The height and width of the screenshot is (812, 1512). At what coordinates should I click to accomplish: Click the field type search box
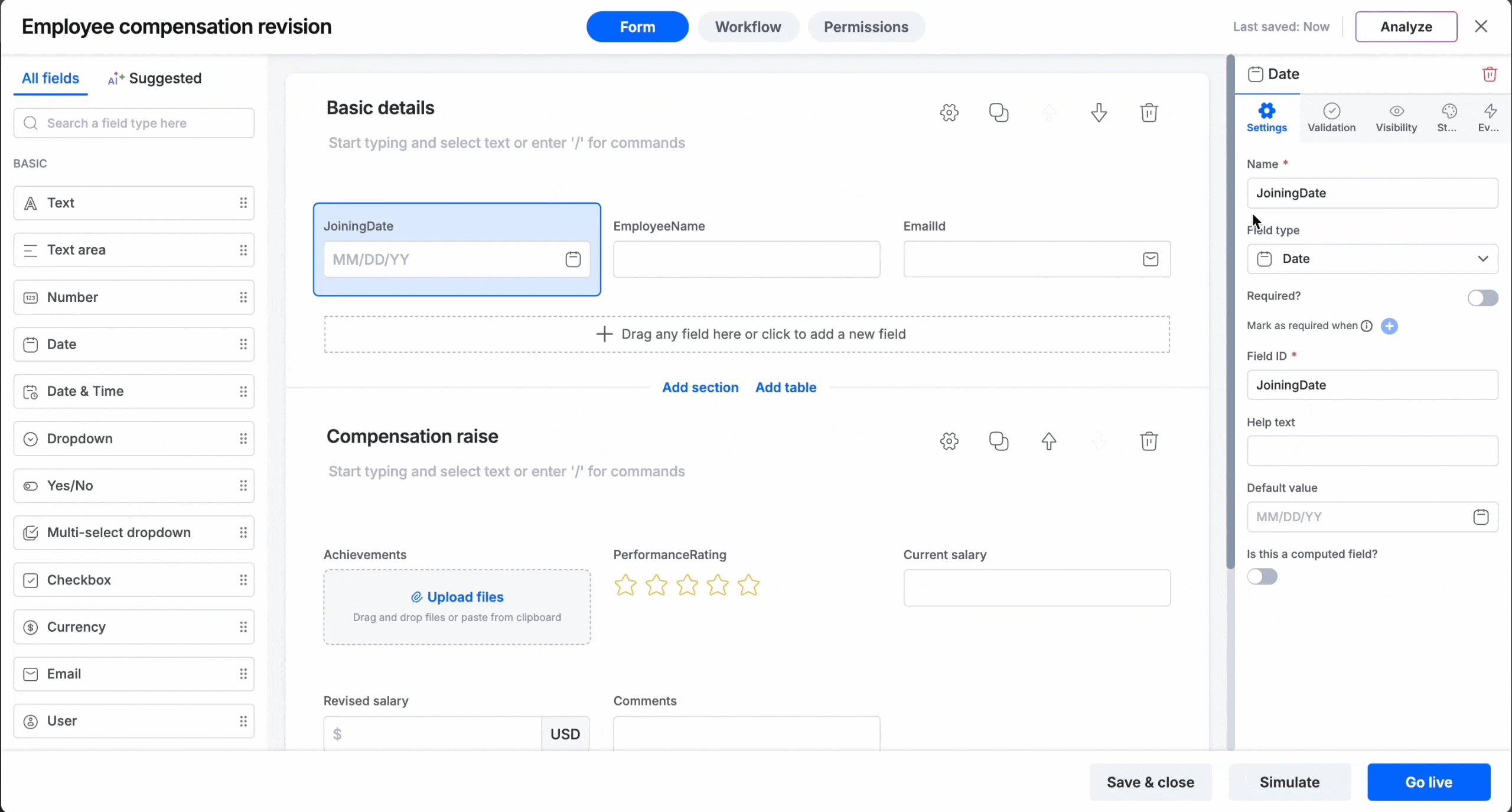134,123
